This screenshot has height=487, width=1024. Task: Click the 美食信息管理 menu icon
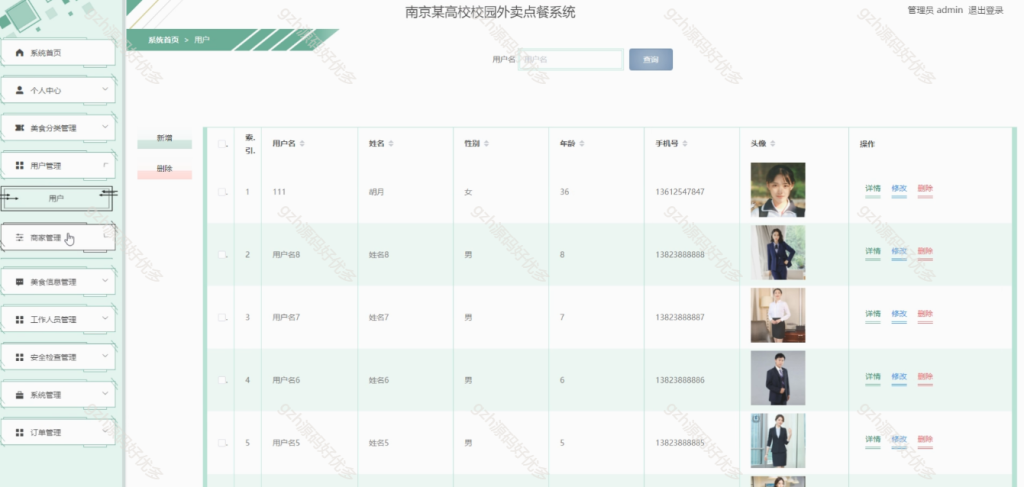click(20, 282)
